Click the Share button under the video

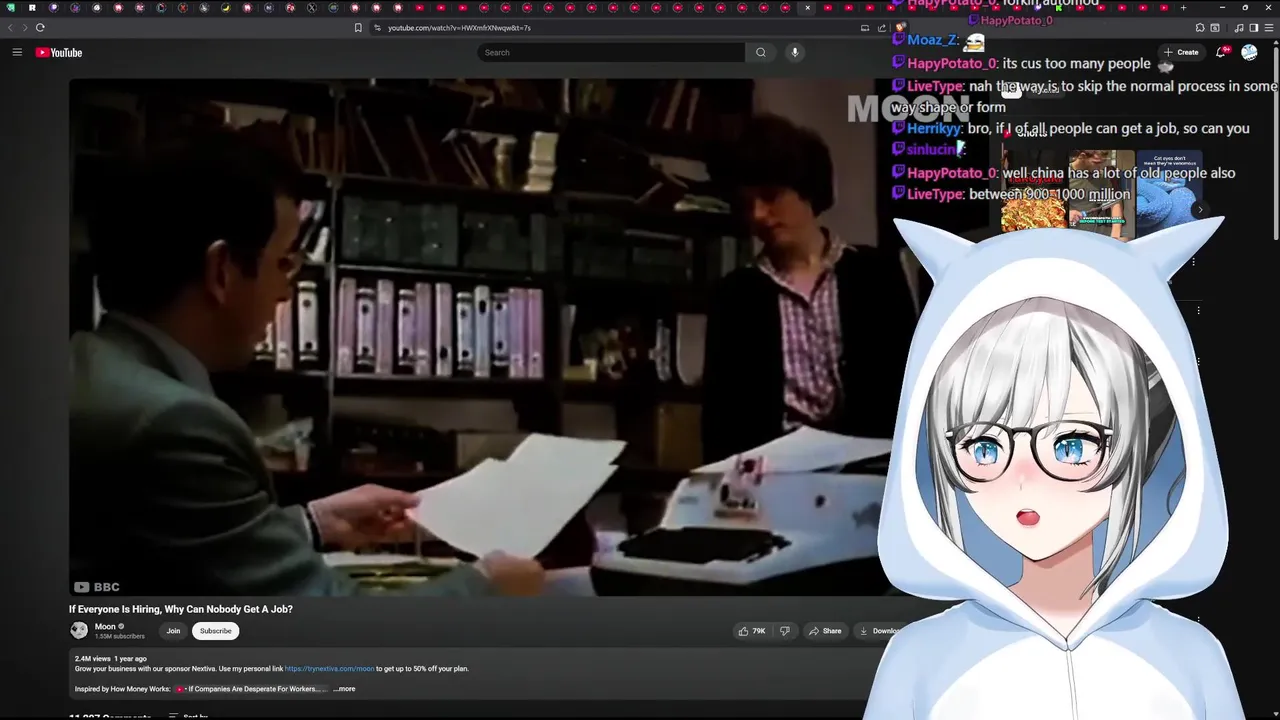(825, 631)
